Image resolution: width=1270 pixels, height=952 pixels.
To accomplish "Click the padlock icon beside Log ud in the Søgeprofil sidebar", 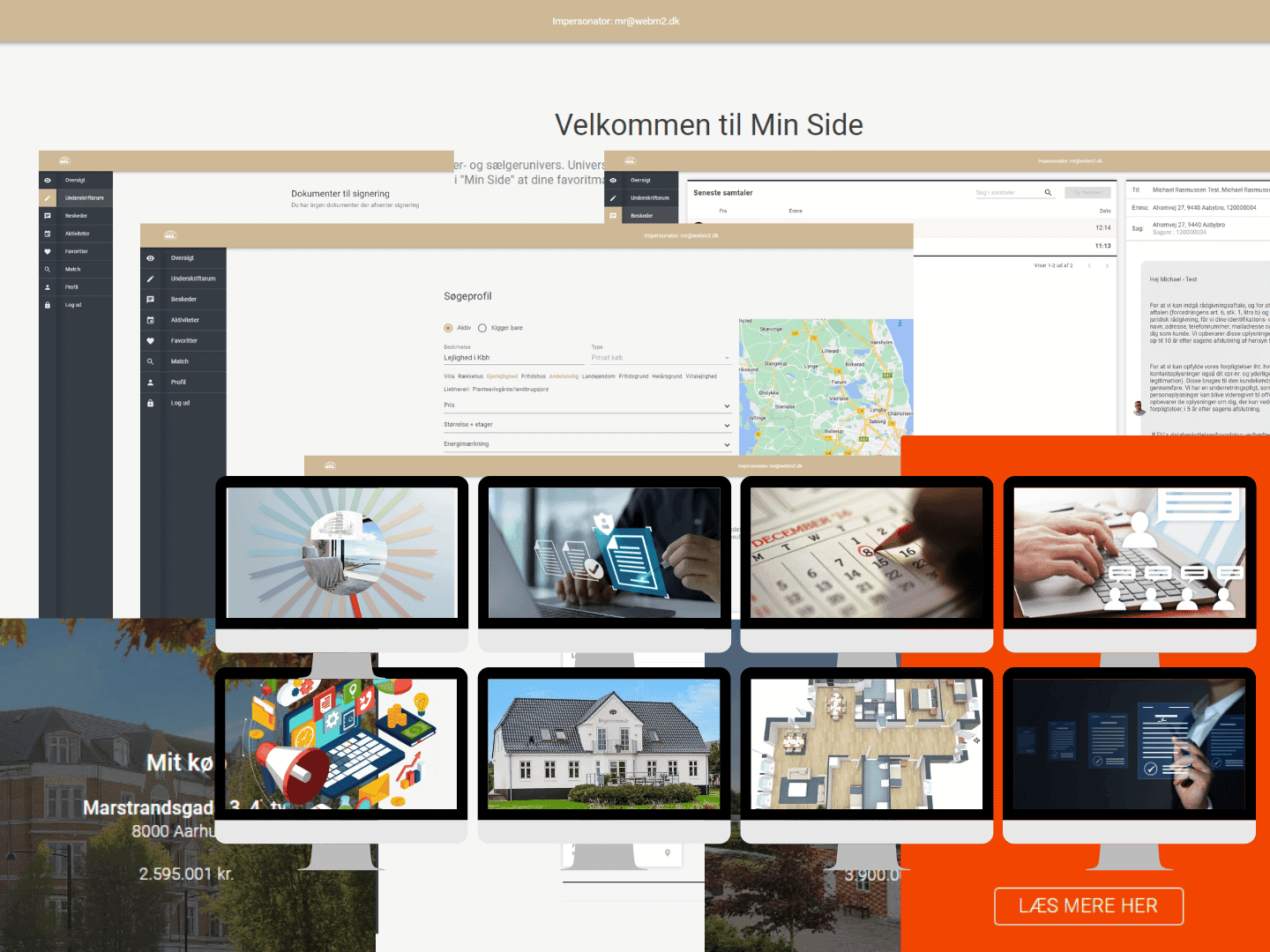I will click(150, 403).
